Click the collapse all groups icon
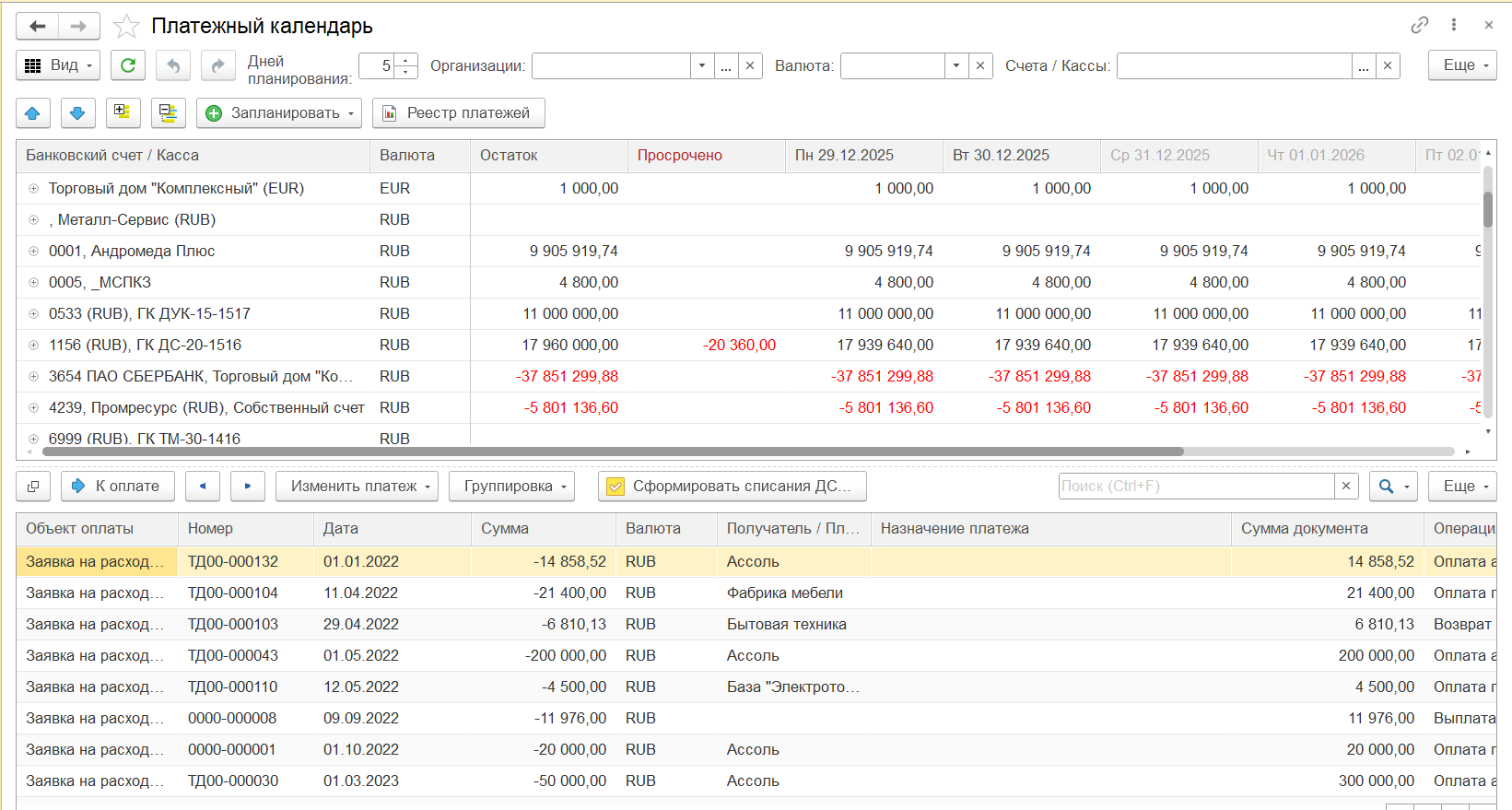This screenshot has height=810, width=1512. [168, 113]
